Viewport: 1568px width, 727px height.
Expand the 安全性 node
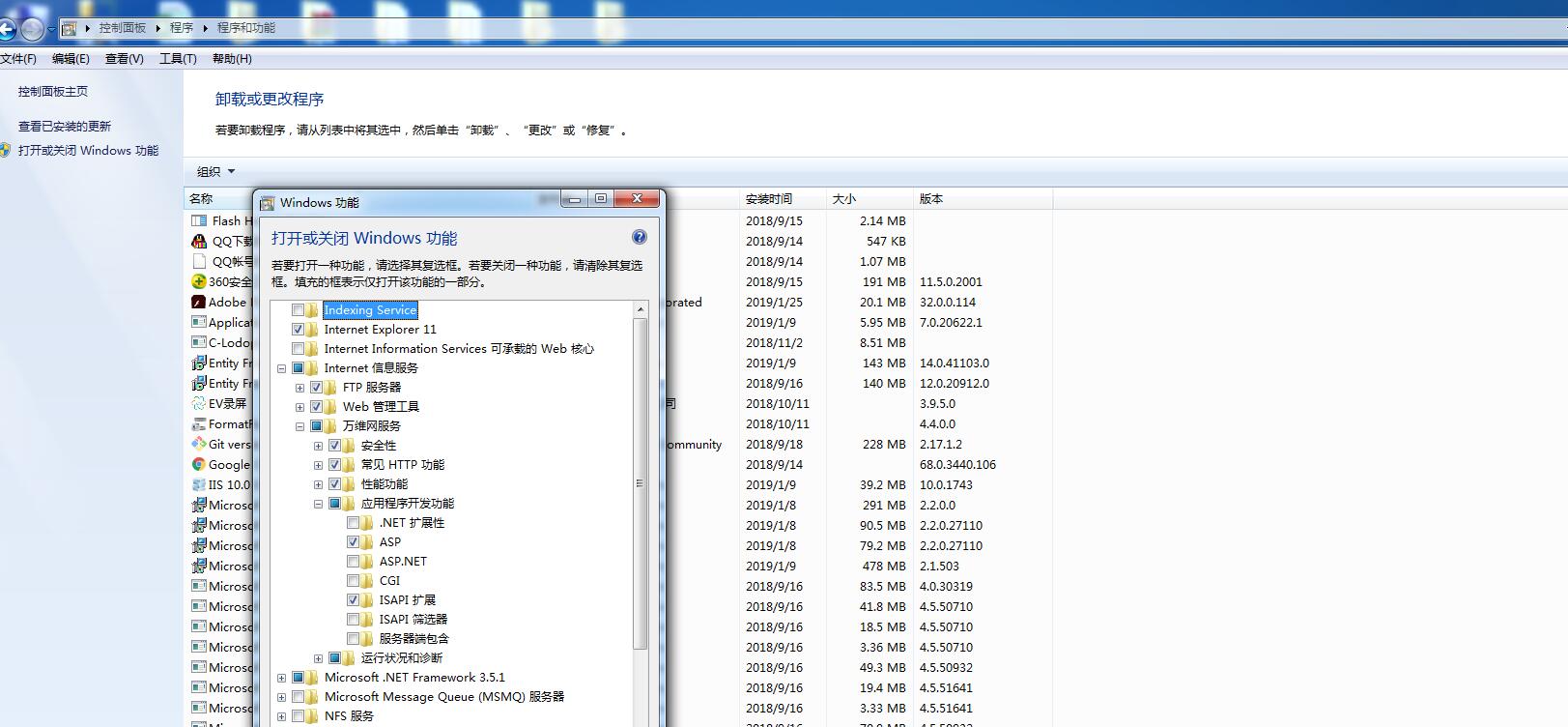[x=318, y=446]
